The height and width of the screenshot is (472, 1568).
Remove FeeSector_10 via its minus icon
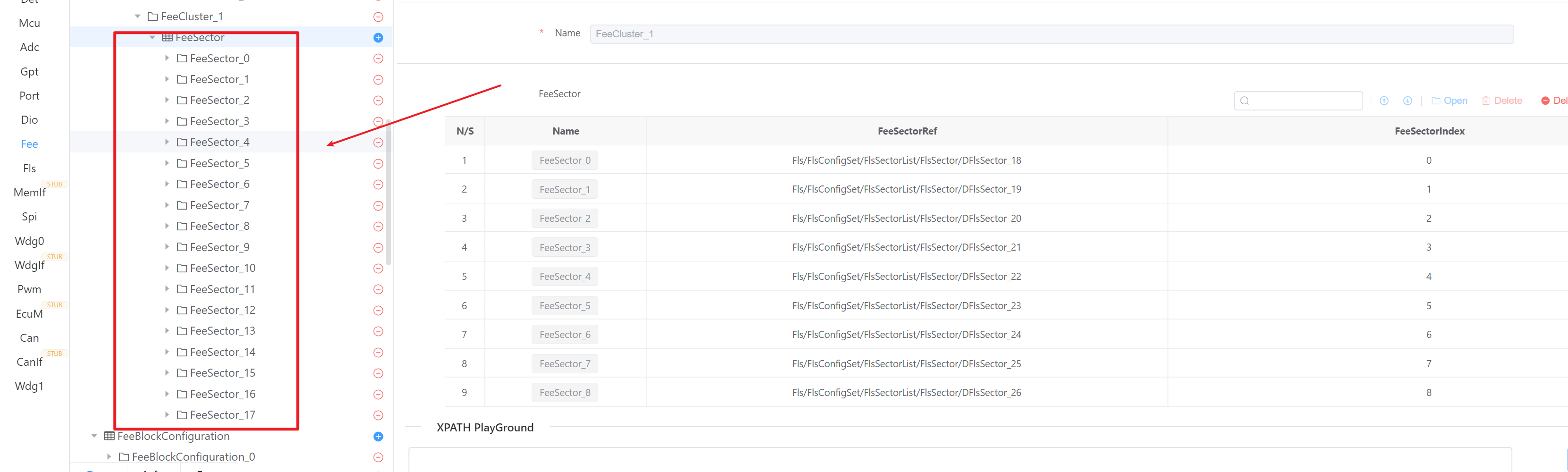pyautogui.click(x=378, y=269)
